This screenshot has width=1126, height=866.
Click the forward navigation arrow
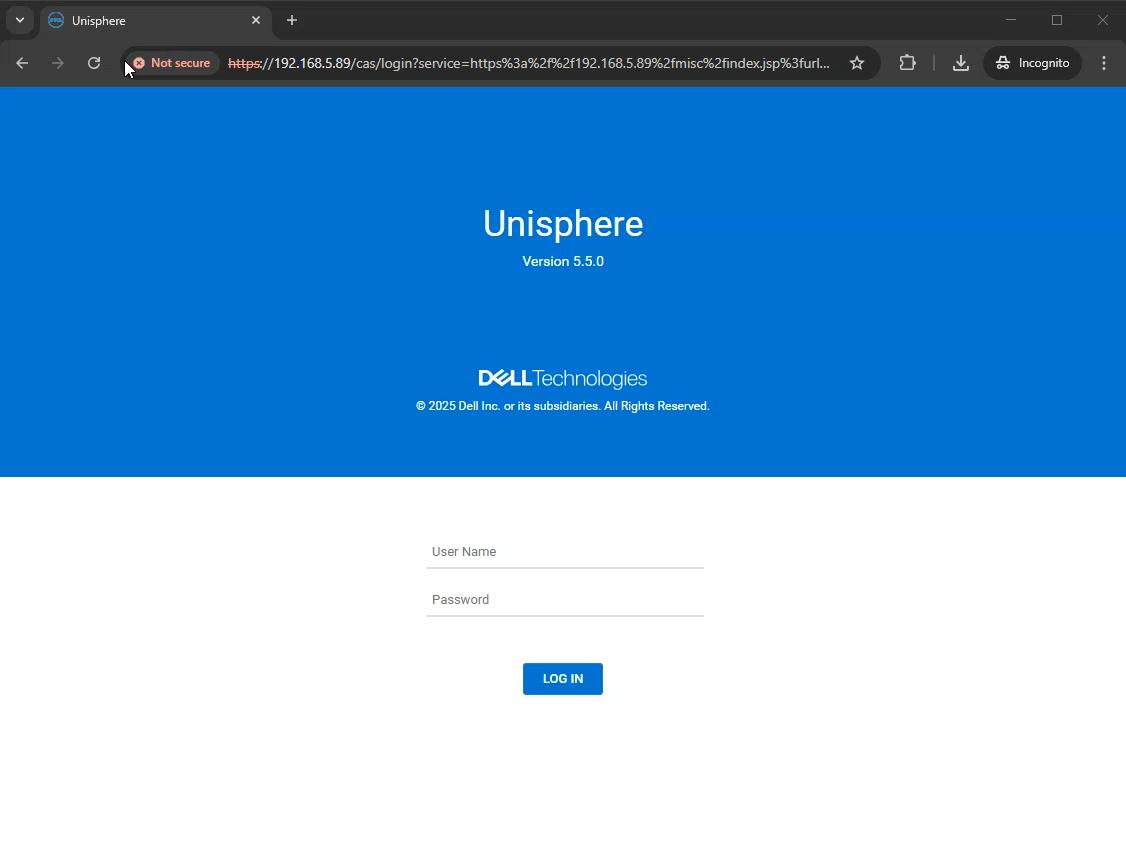pos(58,63)
